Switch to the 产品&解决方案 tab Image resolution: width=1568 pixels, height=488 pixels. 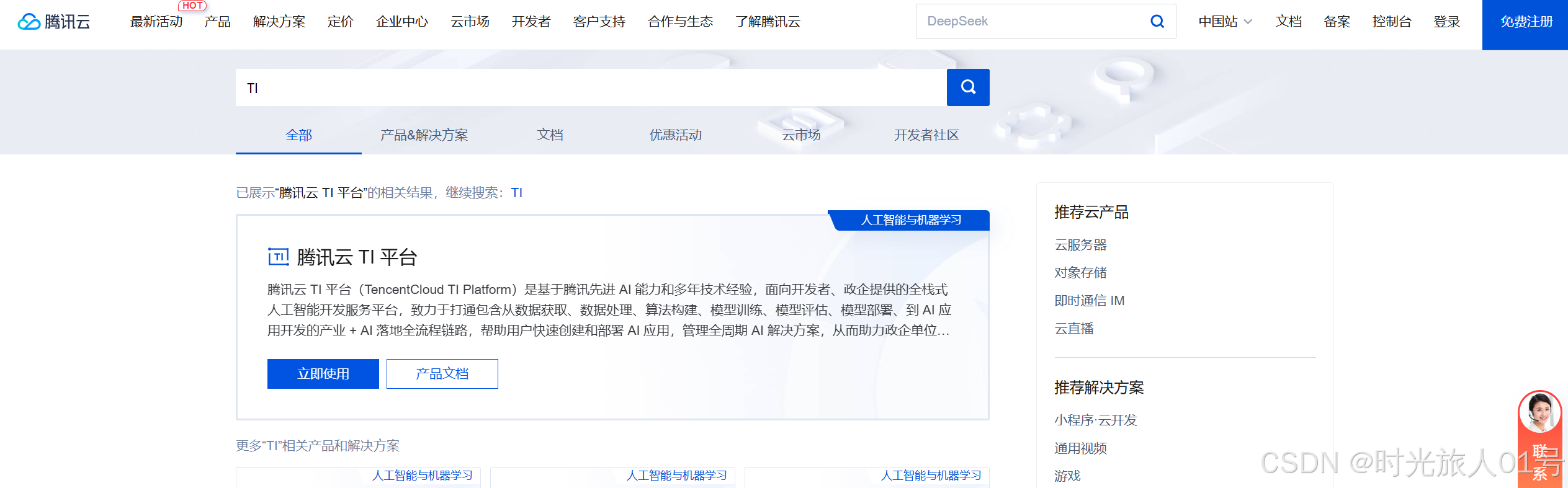tap(424, 135)
